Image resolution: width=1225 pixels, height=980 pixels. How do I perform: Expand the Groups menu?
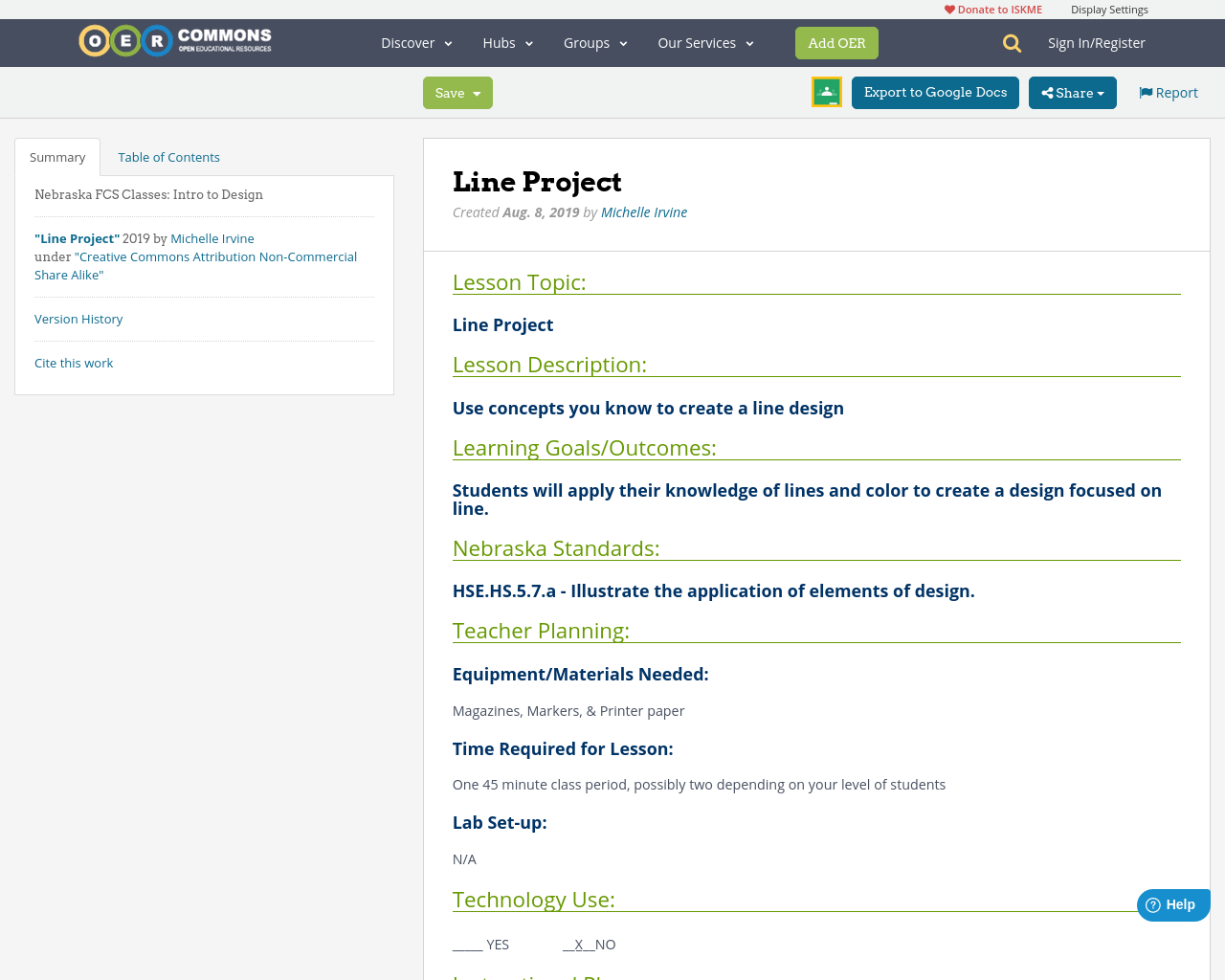click(x=594, y=42)
